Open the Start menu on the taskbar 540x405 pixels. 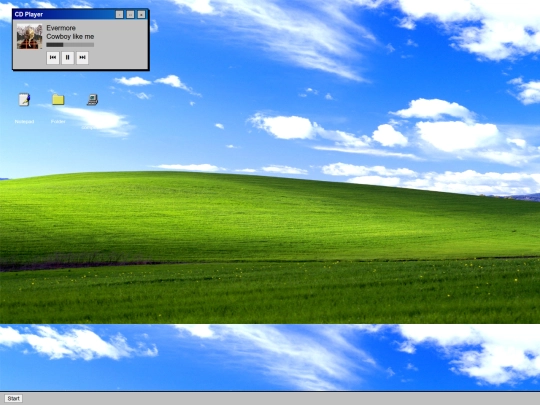point(13,398)
